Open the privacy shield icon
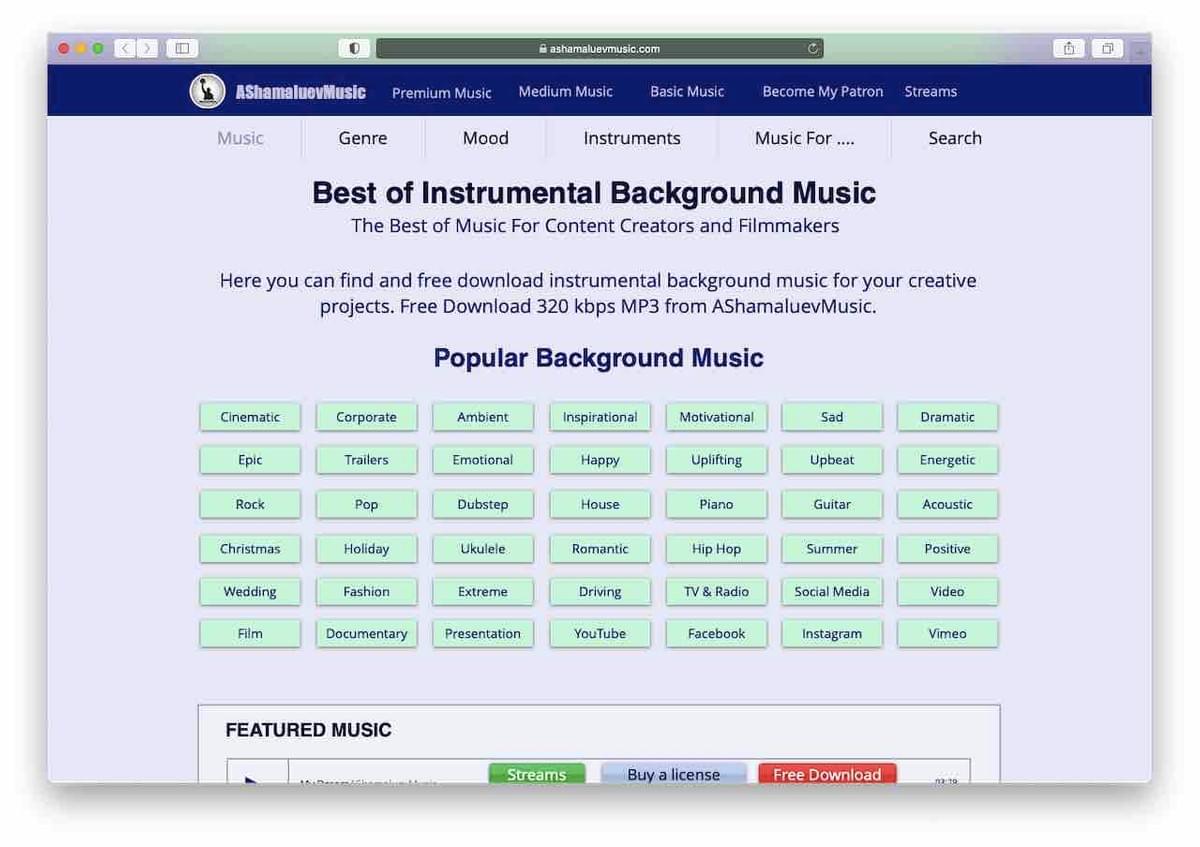 click(x=354, y=48)
